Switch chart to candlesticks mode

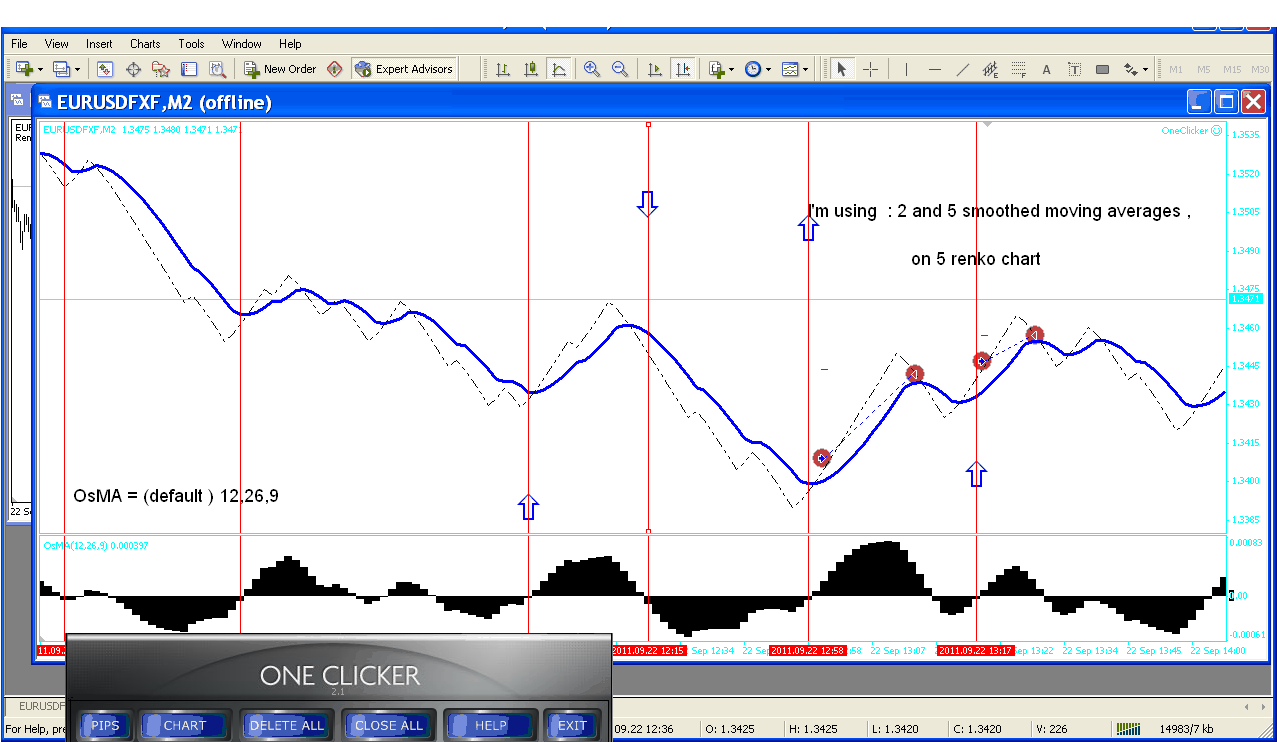click(x=531, y=69)
